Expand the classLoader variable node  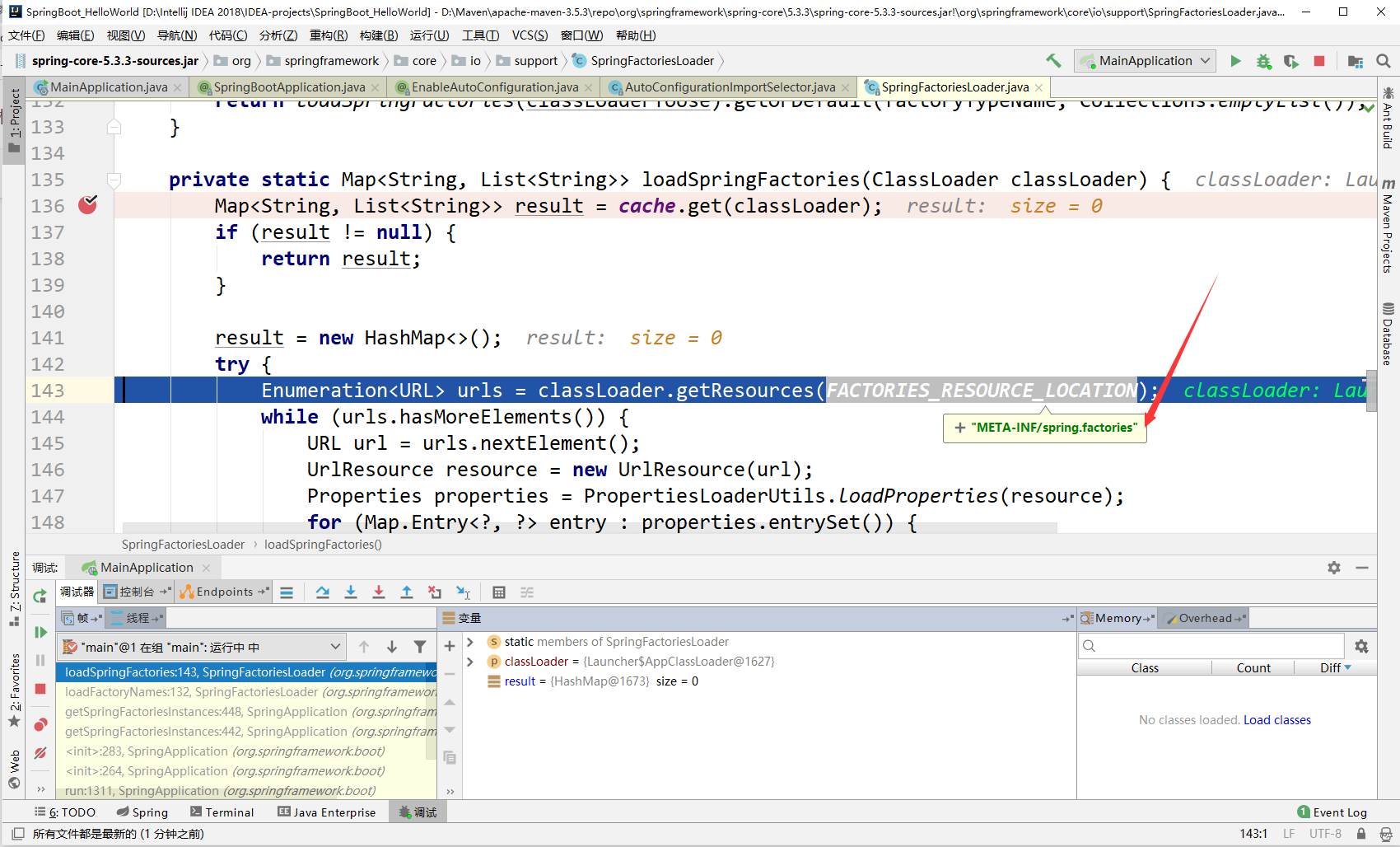[470, 662]
